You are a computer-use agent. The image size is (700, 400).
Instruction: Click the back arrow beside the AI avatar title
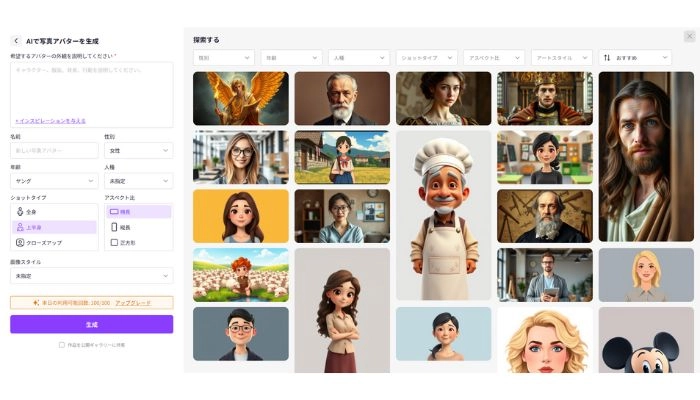click(x=16, y=41)
